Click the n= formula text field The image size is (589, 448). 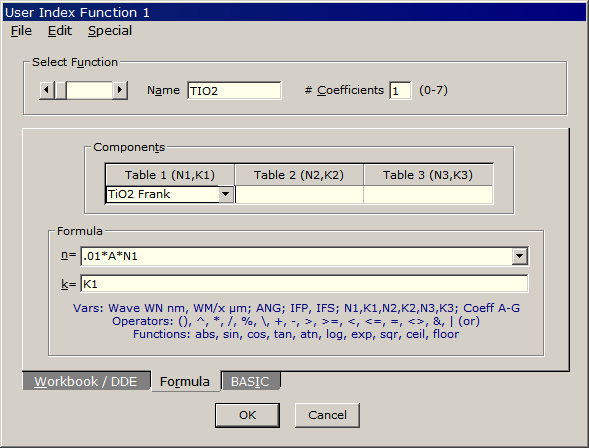[297, 256]
